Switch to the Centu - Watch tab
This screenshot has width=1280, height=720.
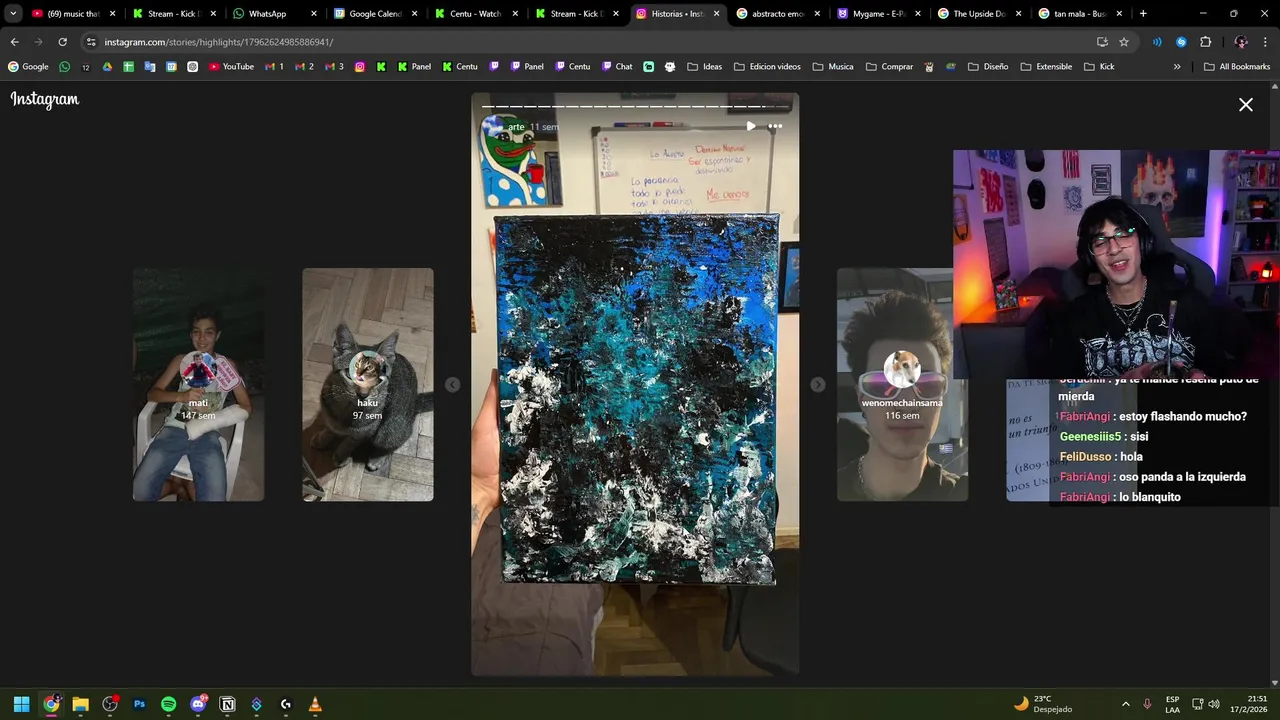click(476, 14)
